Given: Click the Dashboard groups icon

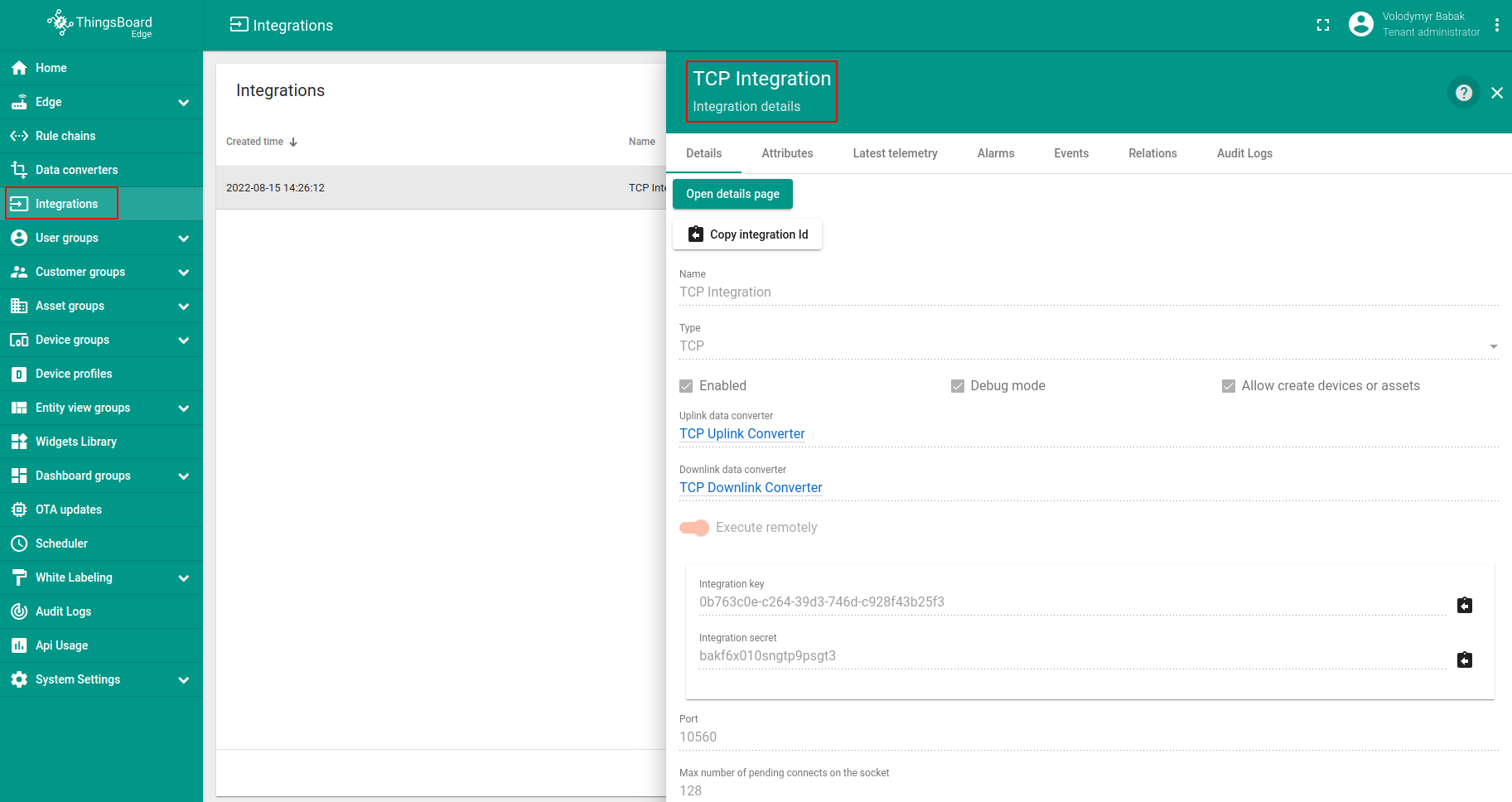Looking at the screenshot, I should tap(19, 476).
